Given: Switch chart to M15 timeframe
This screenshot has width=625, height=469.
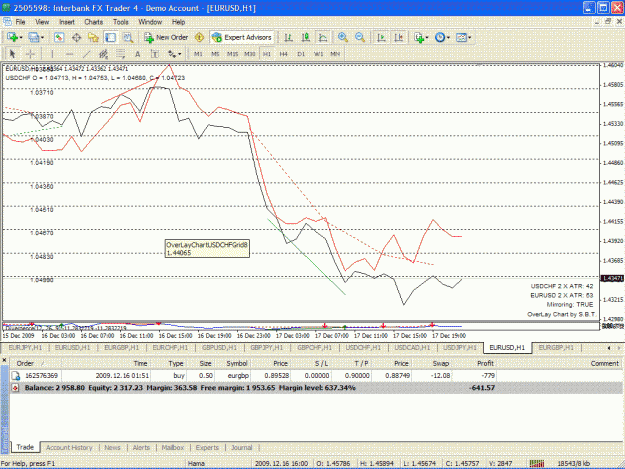Looking at the screenshot, I should pos(232,54).
